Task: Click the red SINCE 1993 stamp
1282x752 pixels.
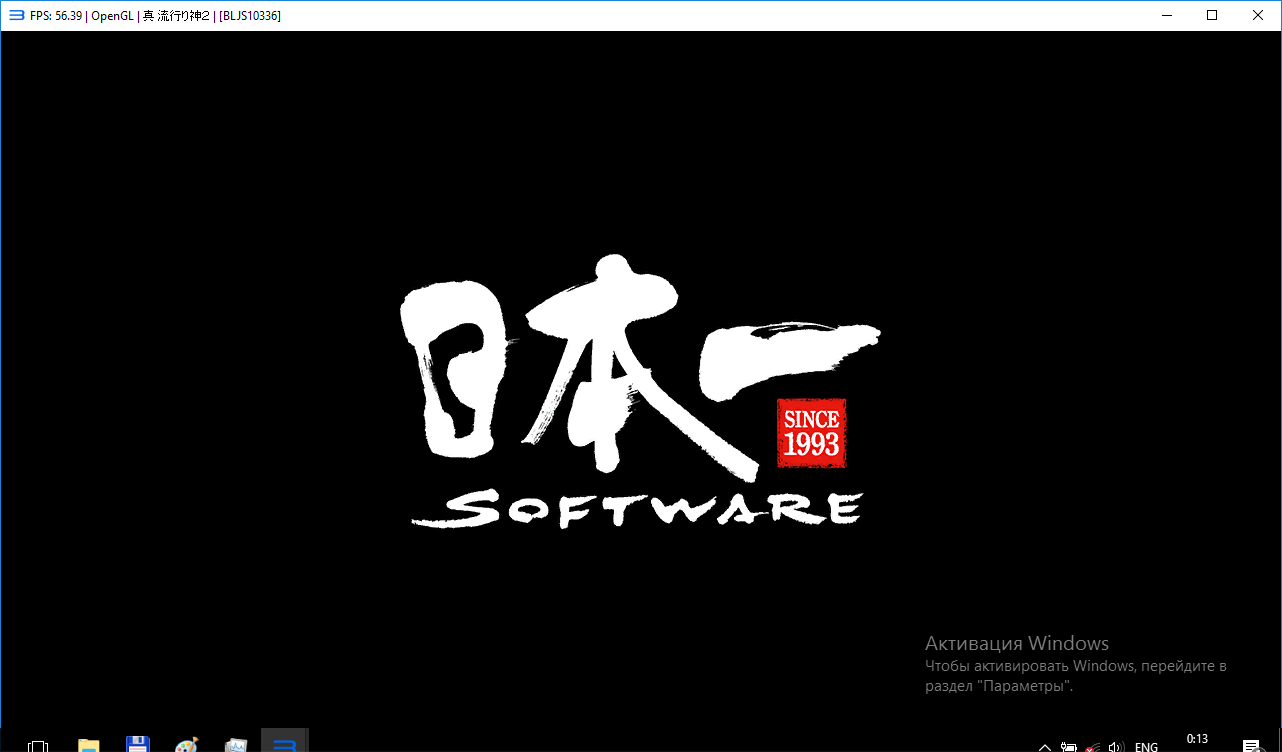Action: pos(811,433)
